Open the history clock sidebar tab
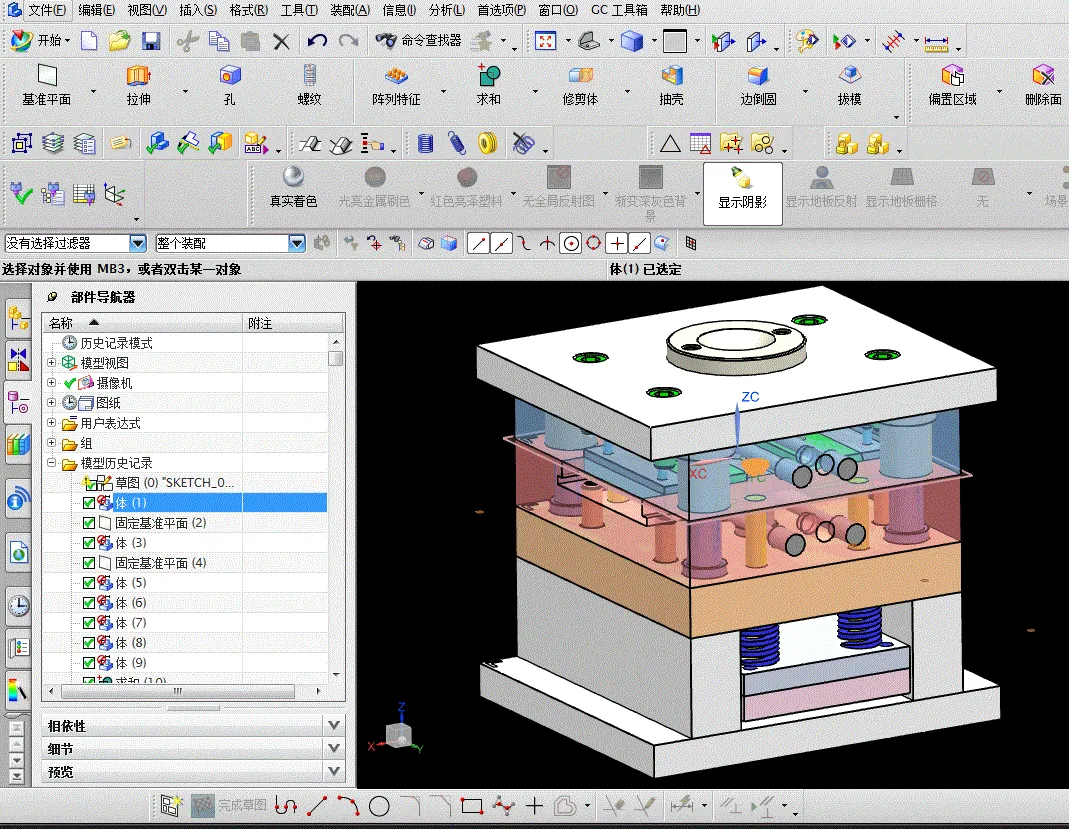Viewport: 1069px width, 829px height. tap(18, 605)
